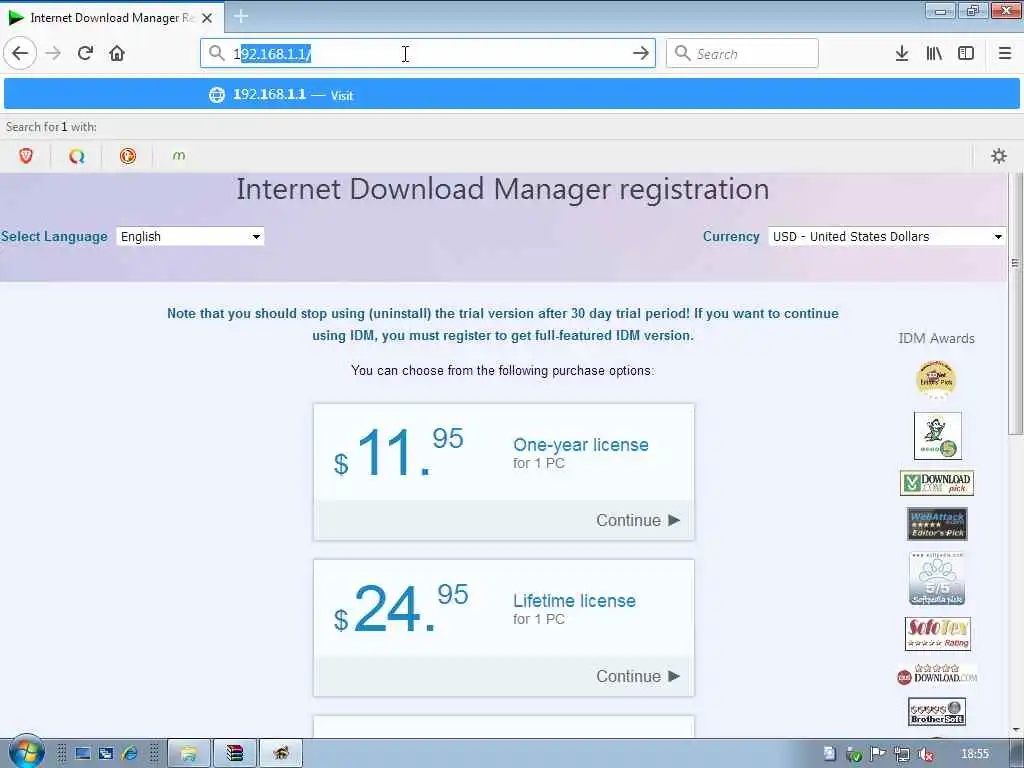The width and height of the screenshot is (1024, 768).
Task: Click the muted volume tray icon
Action: [x=925, y=754]
